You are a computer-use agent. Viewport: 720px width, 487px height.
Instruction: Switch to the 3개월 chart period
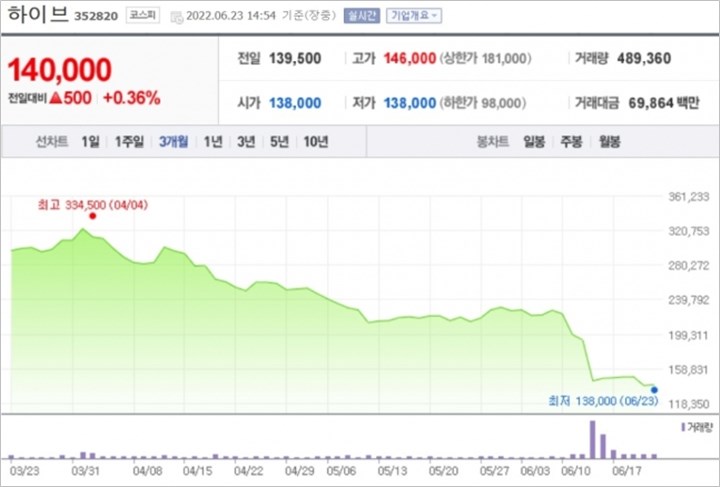(174, 142)
